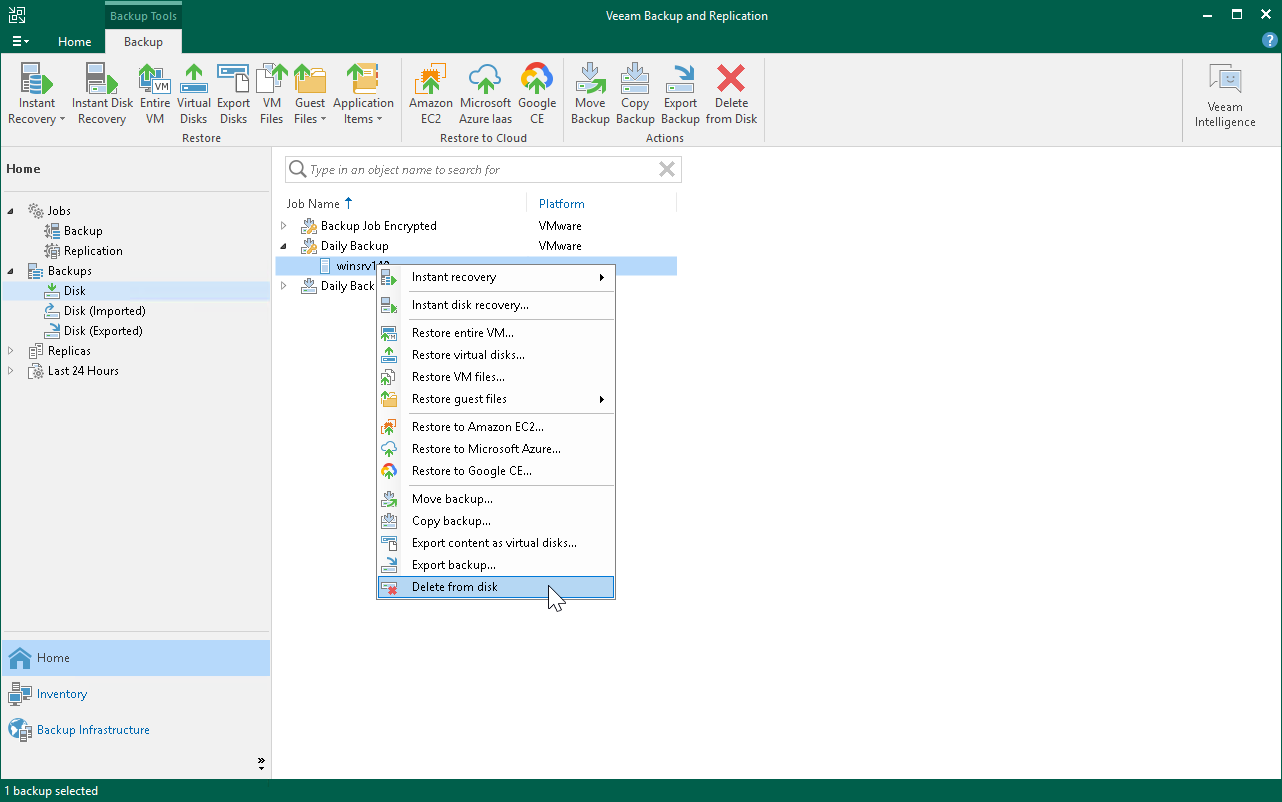Click VM Files ribbon icon

272,94
